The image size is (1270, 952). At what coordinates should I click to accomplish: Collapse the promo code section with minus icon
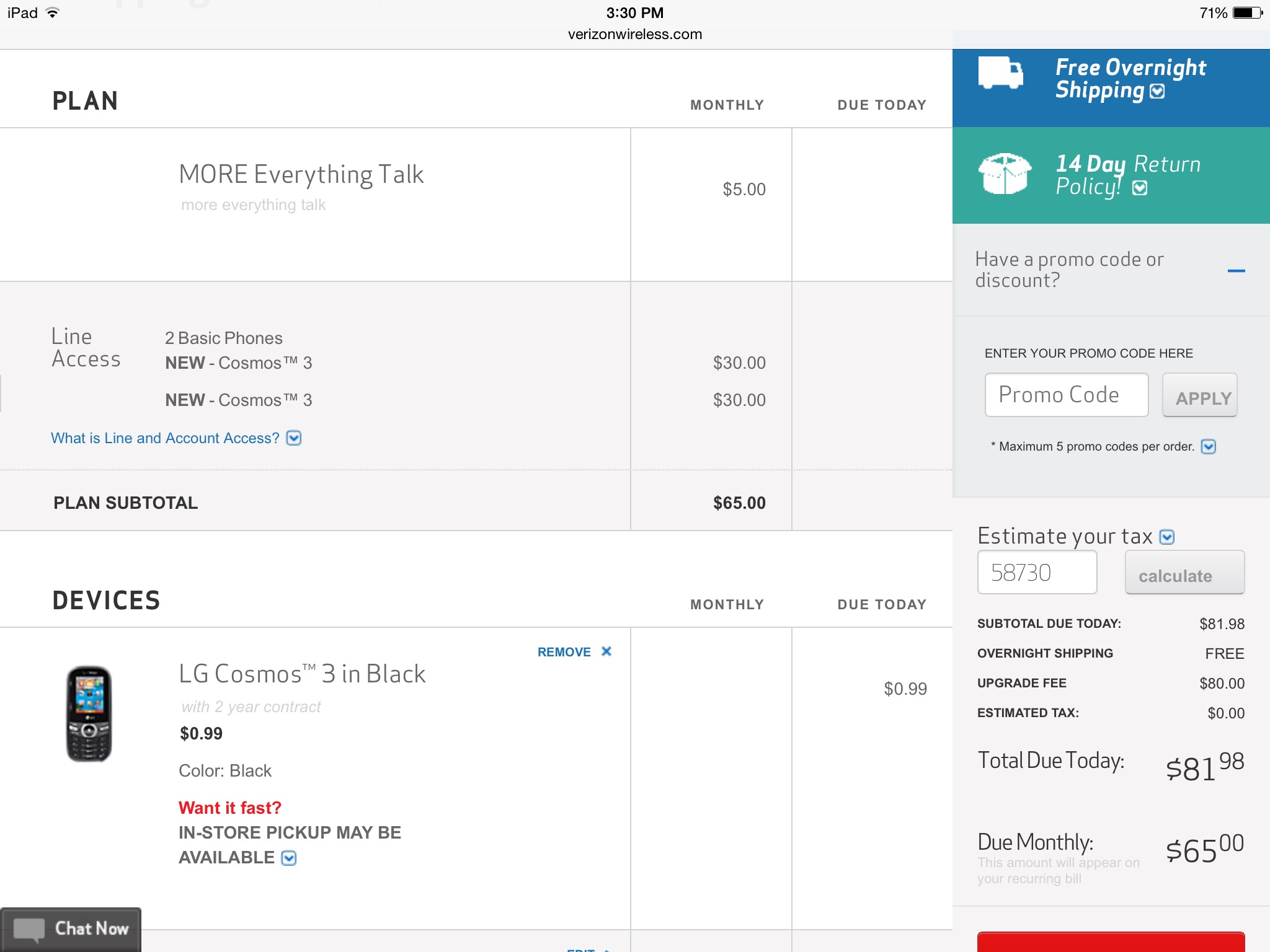tap(1236, 271)
